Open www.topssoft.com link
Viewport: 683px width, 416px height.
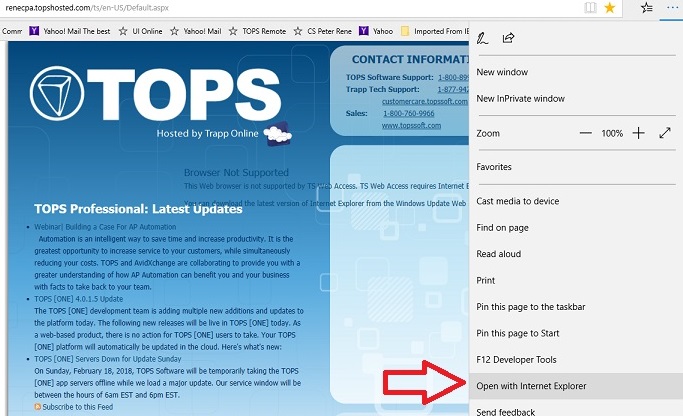tap(411, 125)
